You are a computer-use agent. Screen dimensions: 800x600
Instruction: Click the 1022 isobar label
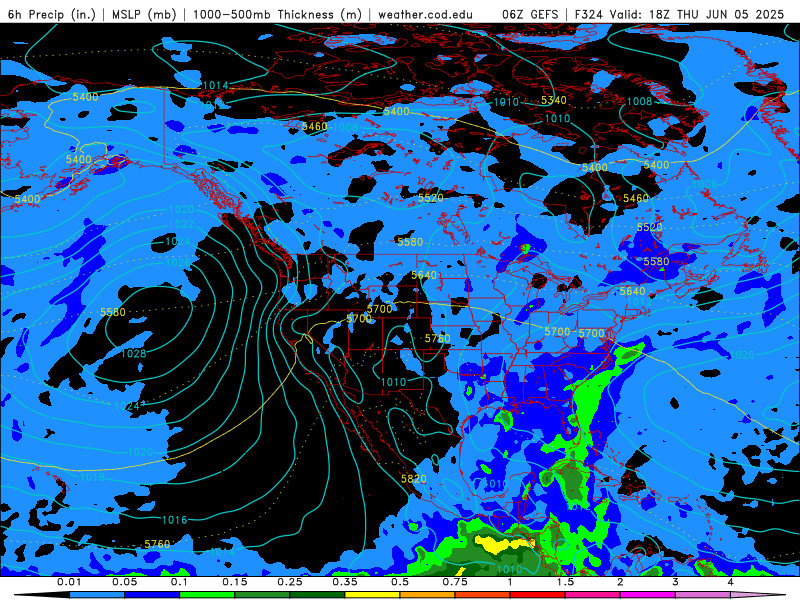(x=181, y=224)
